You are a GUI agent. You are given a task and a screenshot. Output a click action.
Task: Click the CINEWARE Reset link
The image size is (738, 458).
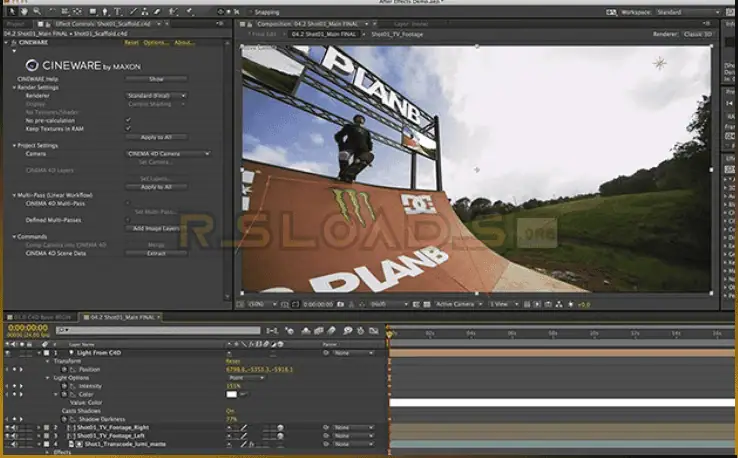click(x=131, y=42)
